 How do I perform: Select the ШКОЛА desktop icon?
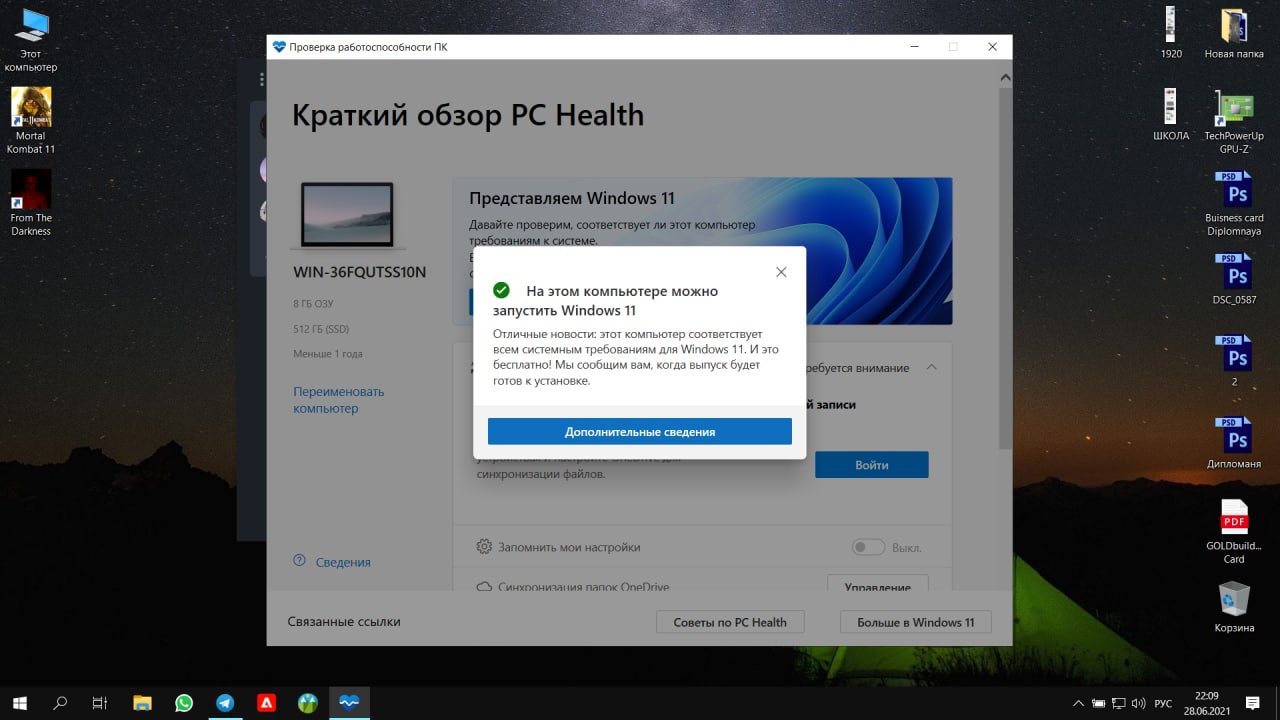1171,115
